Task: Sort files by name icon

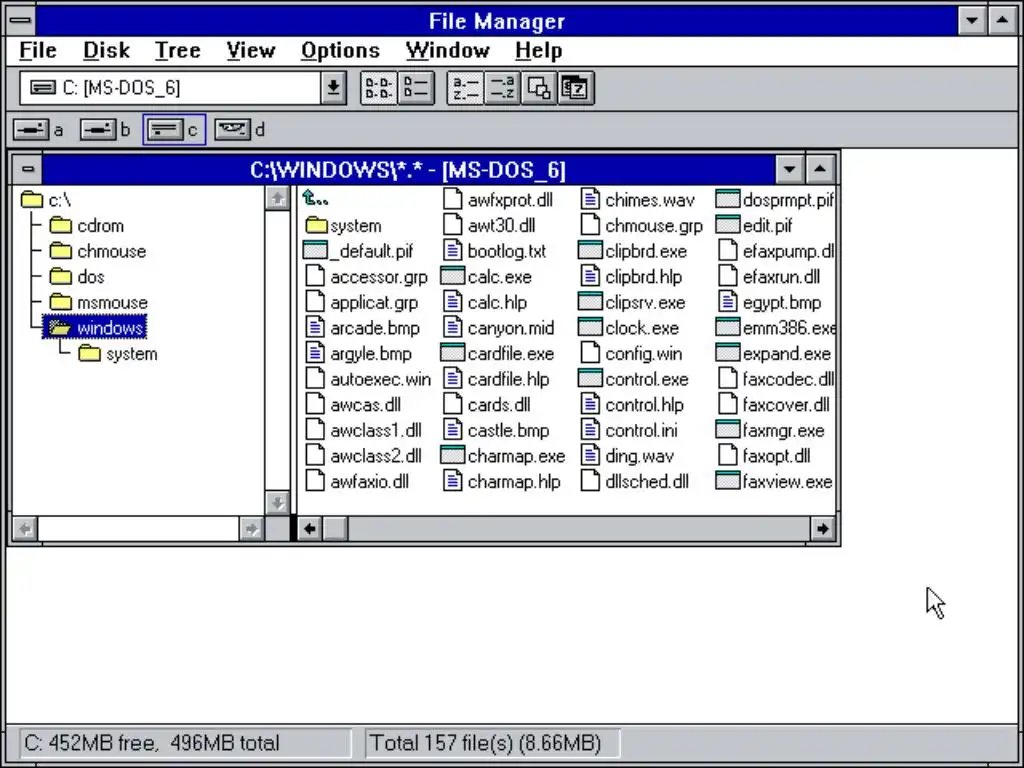Action: (466, 88)
